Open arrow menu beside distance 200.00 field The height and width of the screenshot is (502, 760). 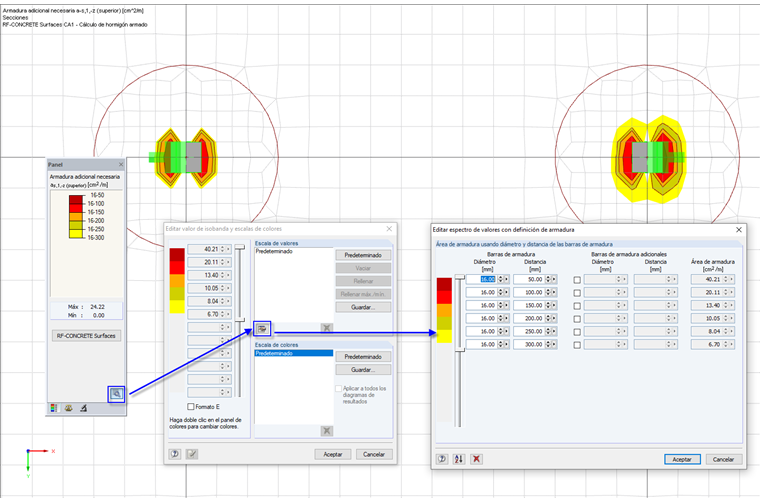click(554, 318)
